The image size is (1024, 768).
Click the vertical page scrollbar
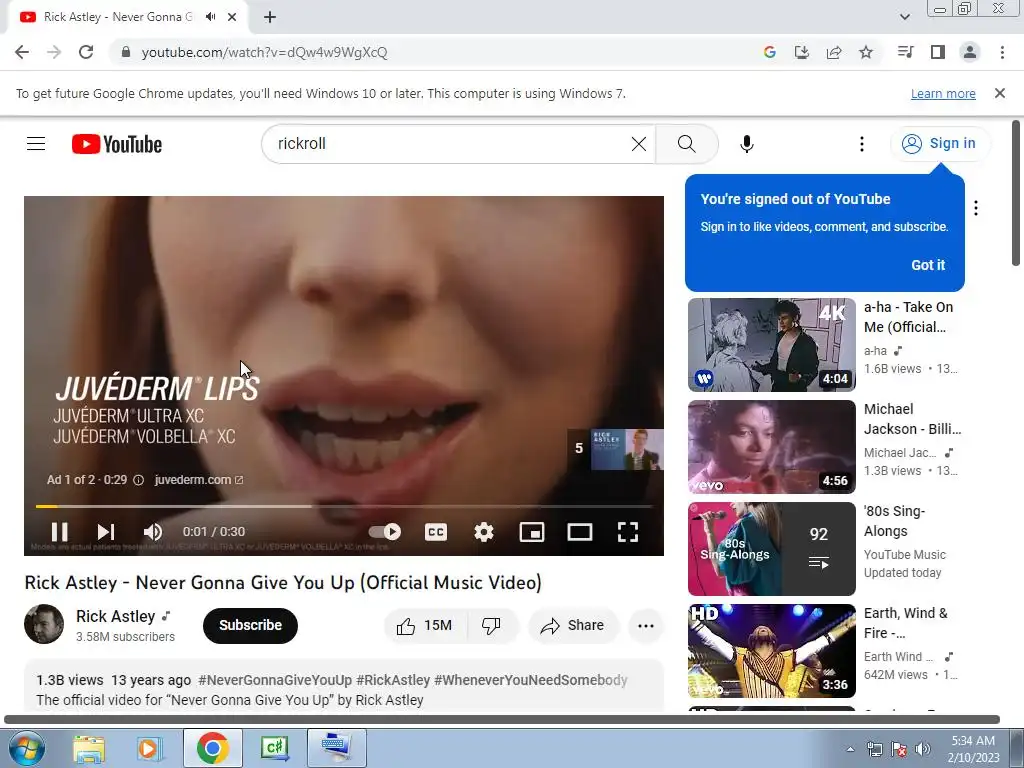tap(1016, 193)
